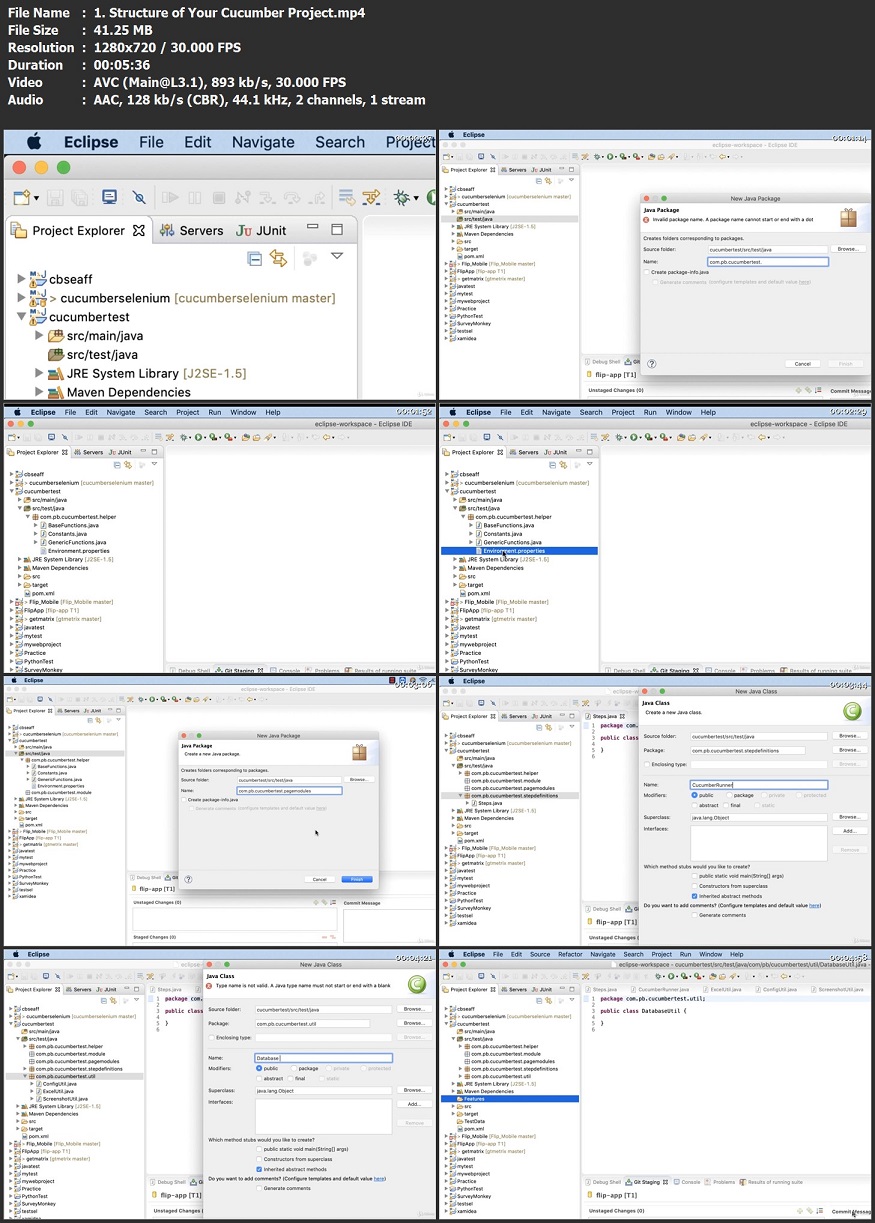Check abstract modifier in the CucumberRunner class dialog
Image resolution: width=875 pixels, height=1223 pixels.
(x=694, y=805)
